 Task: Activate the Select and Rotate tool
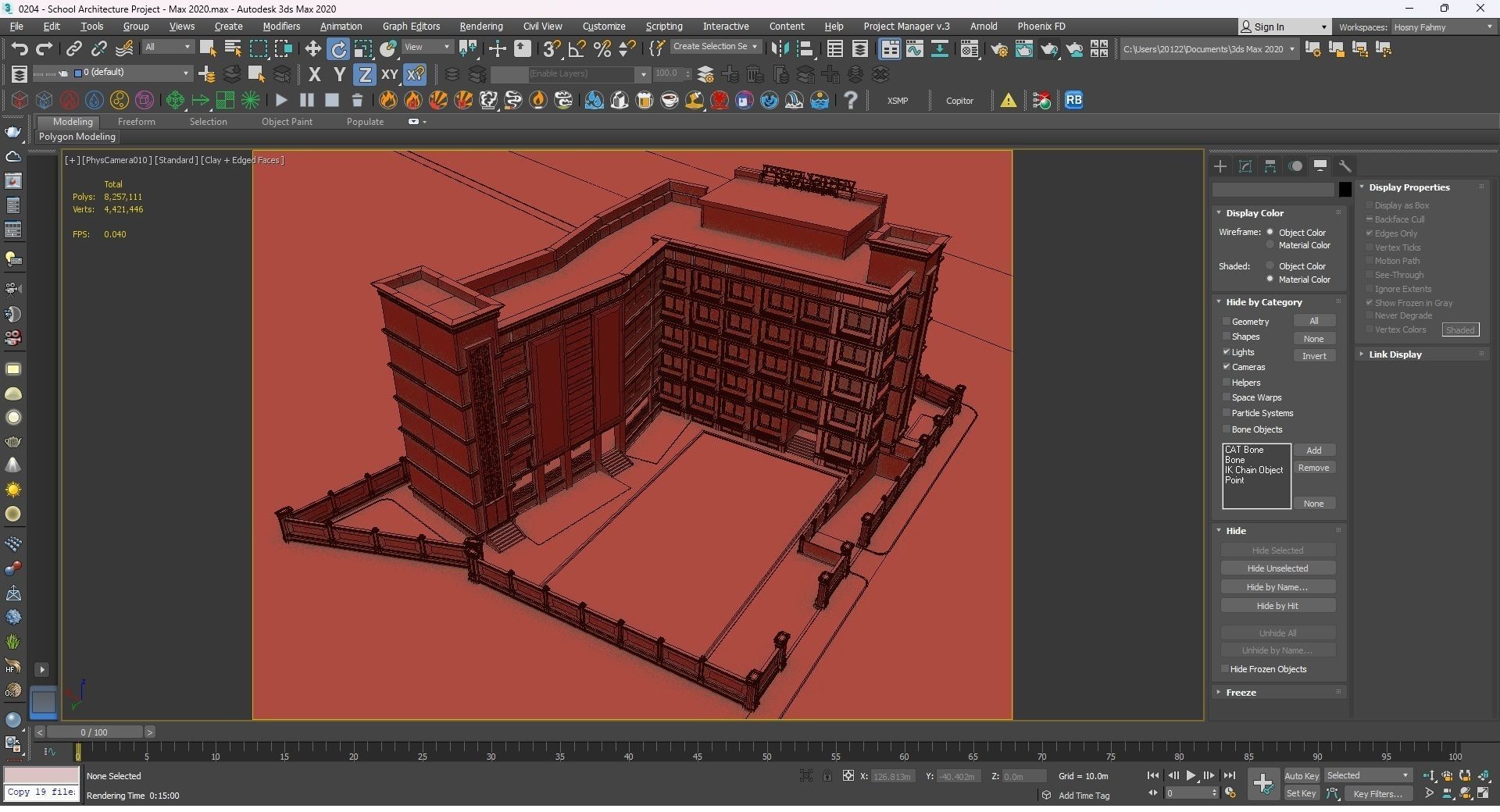click(x=338, y=49)
